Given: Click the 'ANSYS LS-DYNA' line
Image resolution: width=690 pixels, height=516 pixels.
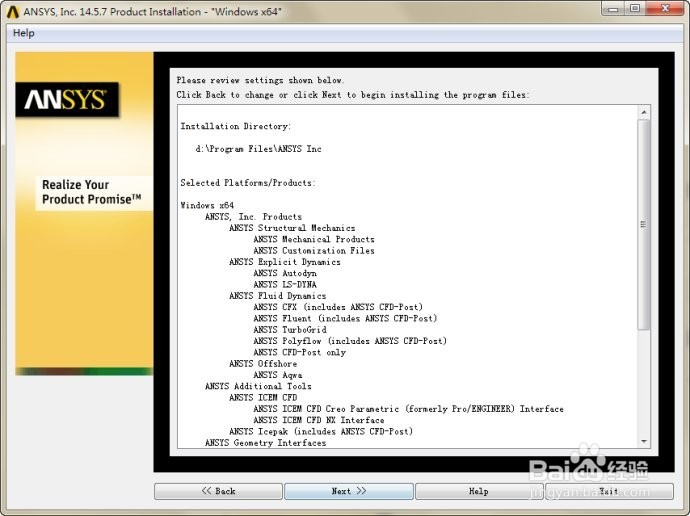Looking at the screenshot, I should pyautogui.click(x=285, y=285).
